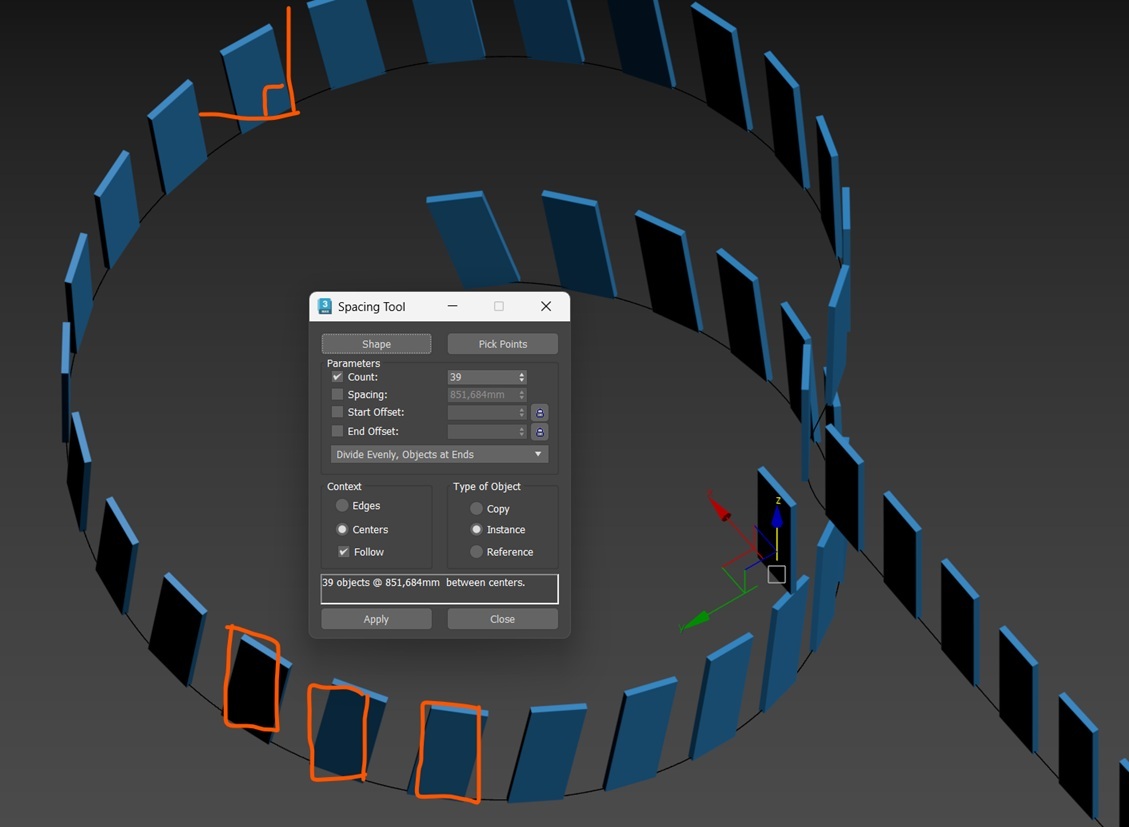Click the Start Offset lock icon
Screen dimensions: 1129x827
click(539, 412)
